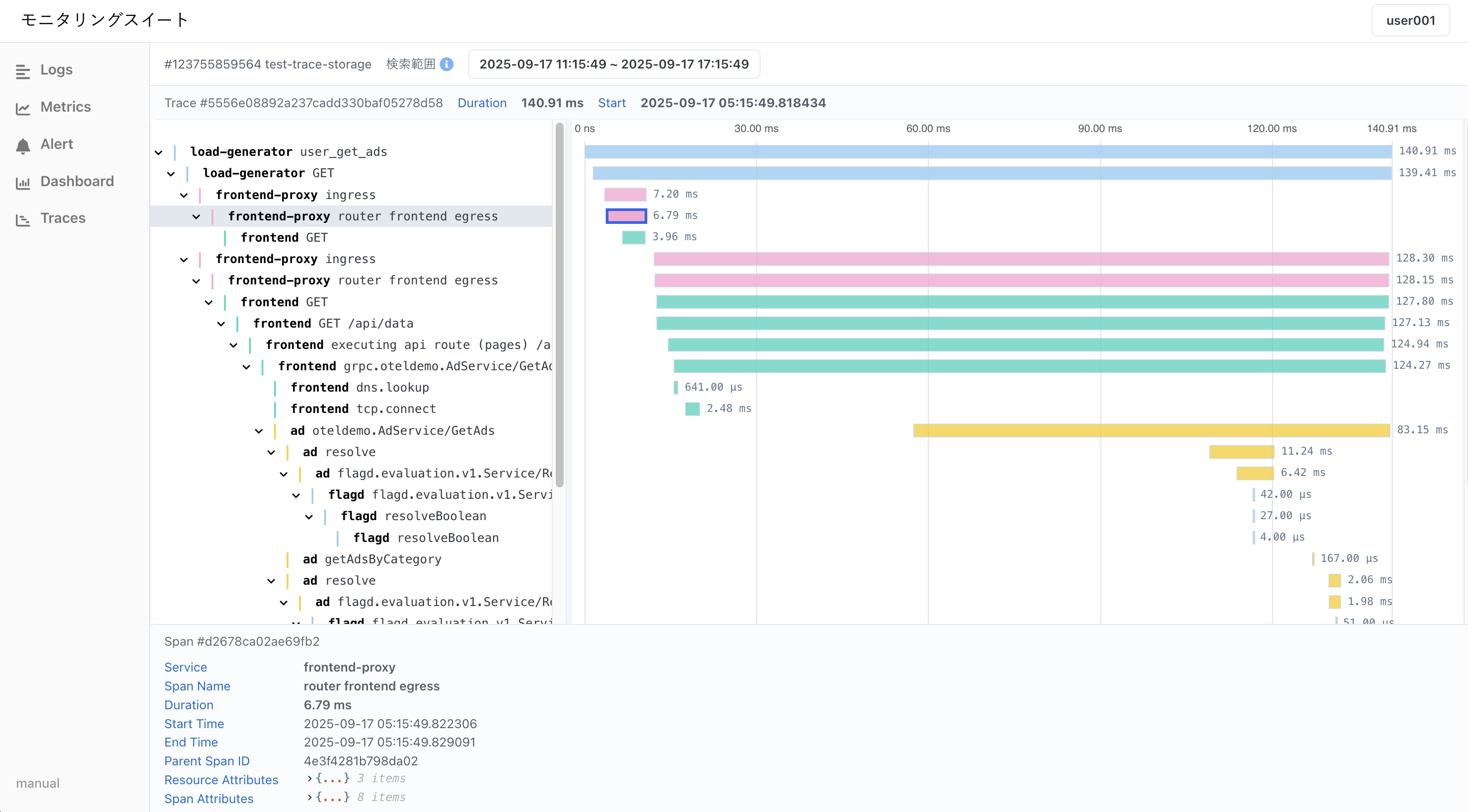The width and height of the screenshot is (1468, 812).
Task: Click the span tree vertical scrollbar
Action: point(560,305)
